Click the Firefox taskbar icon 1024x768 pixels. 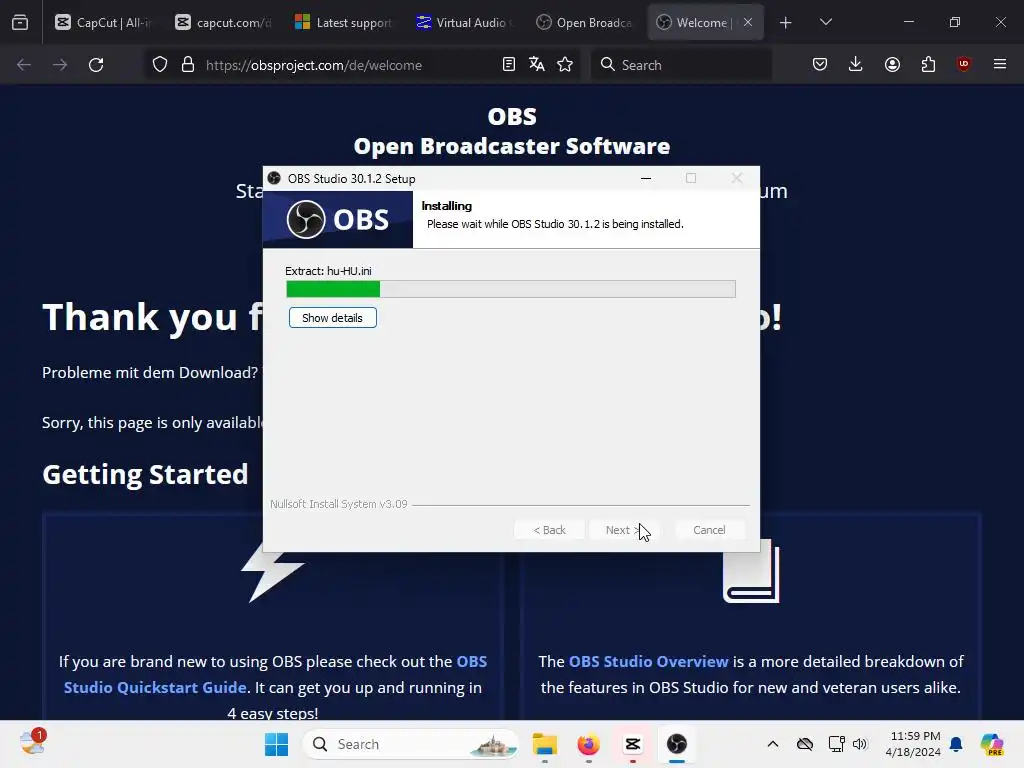click(x=588, y=744)
